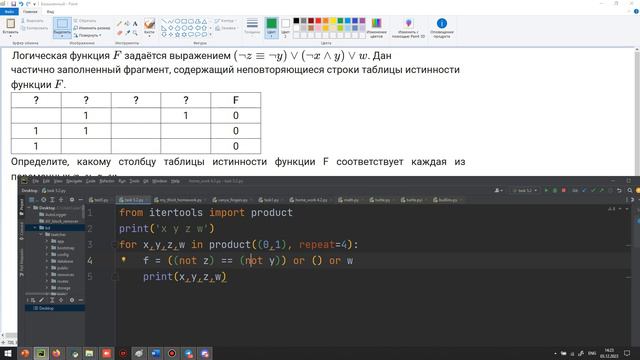Open PyCharm Refactor menu
The height and width of the screenshot is (360, 640).
(x=107, y=181)
